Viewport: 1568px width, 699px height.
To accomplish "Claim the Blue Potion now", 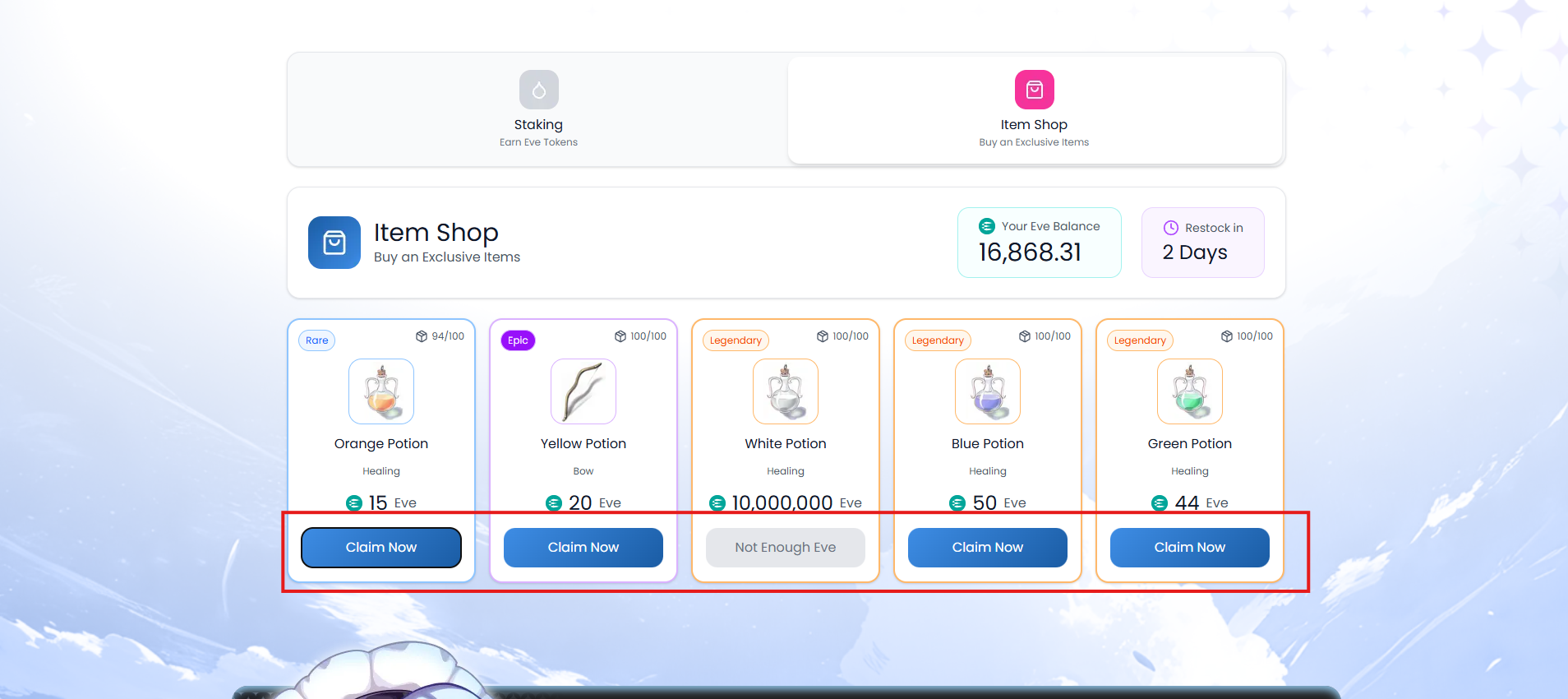I will (987, 548).
